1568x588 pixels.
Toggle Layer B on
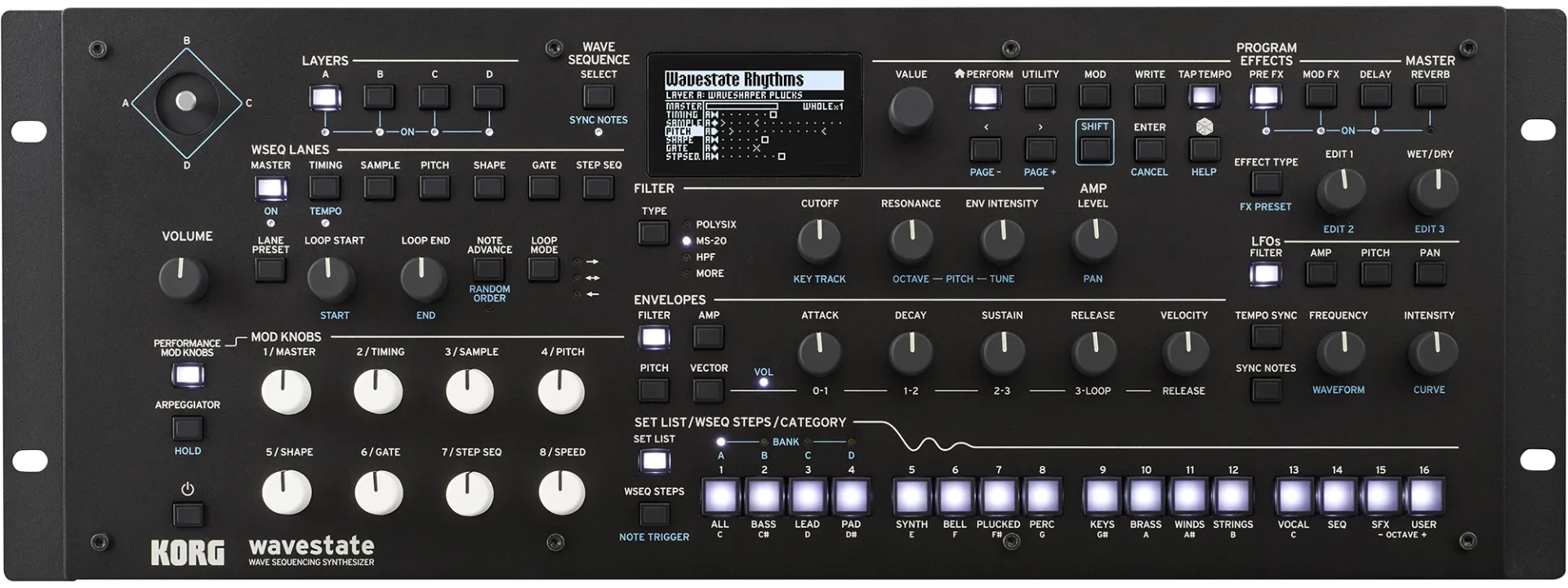coord(380,98)
